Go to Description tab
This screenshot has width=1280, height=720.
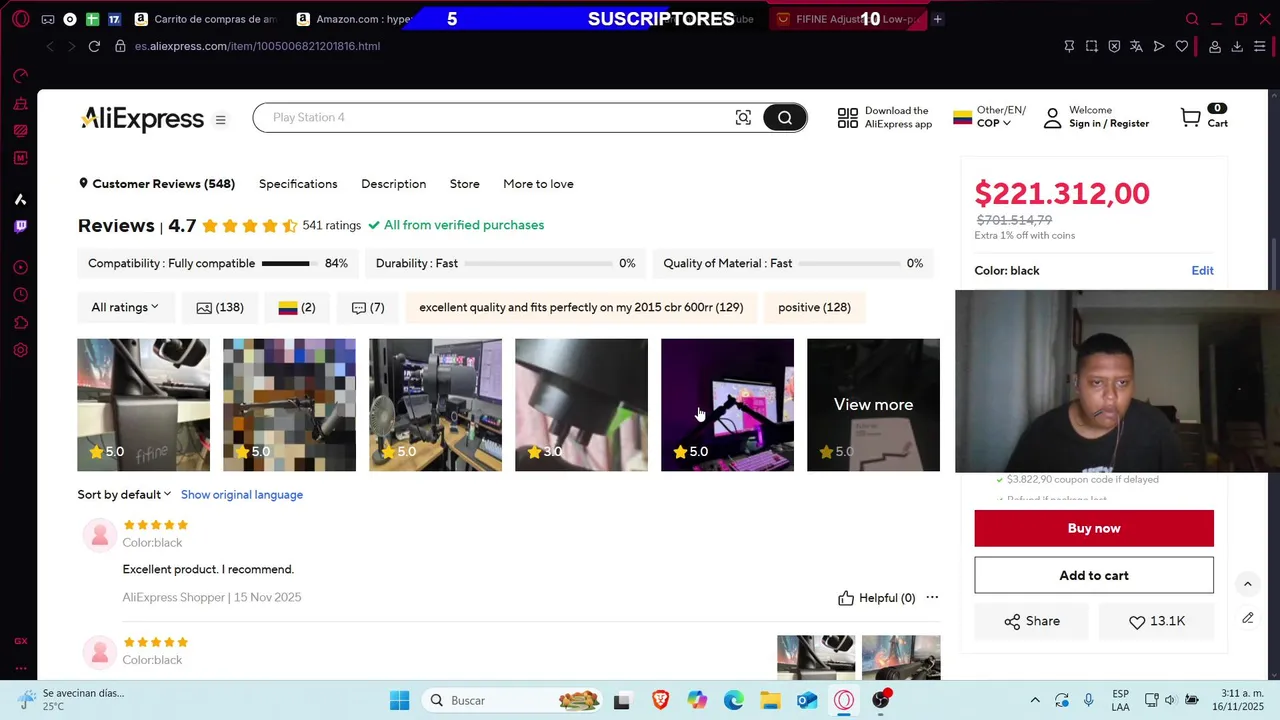tap(393, 184)
